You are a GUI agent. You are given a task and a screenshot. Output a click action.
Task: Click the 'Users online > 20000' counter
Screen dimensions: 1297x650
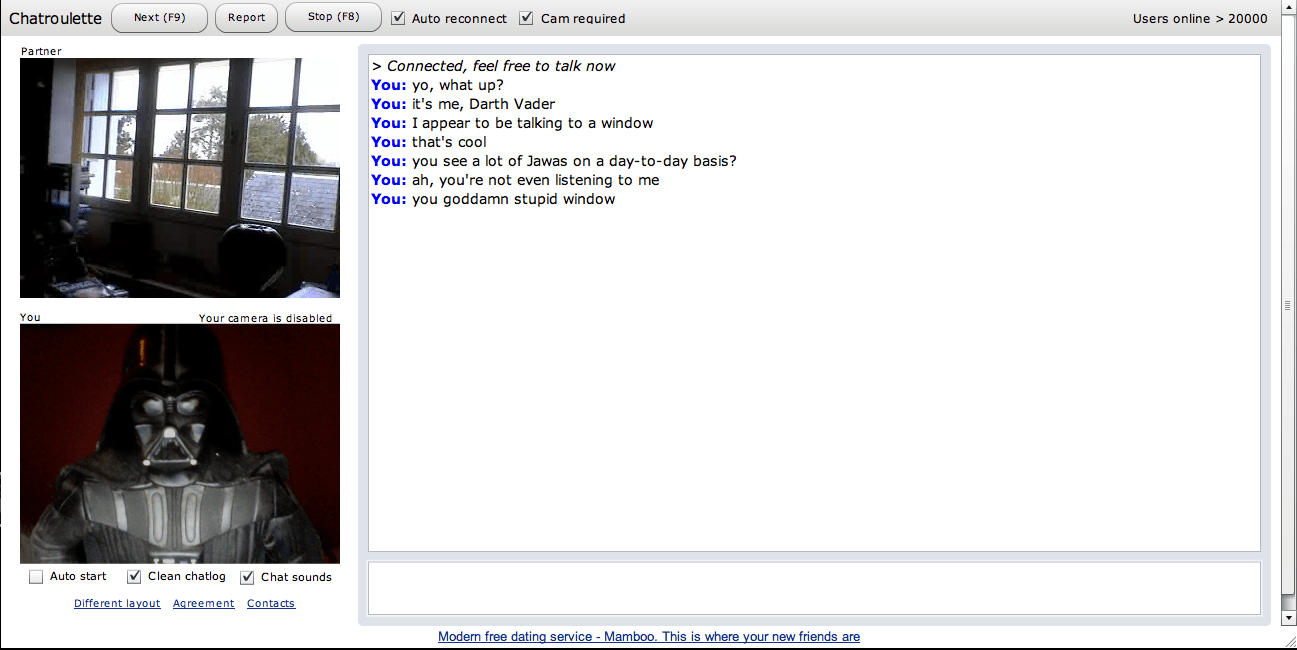(x=1200, y=18)
